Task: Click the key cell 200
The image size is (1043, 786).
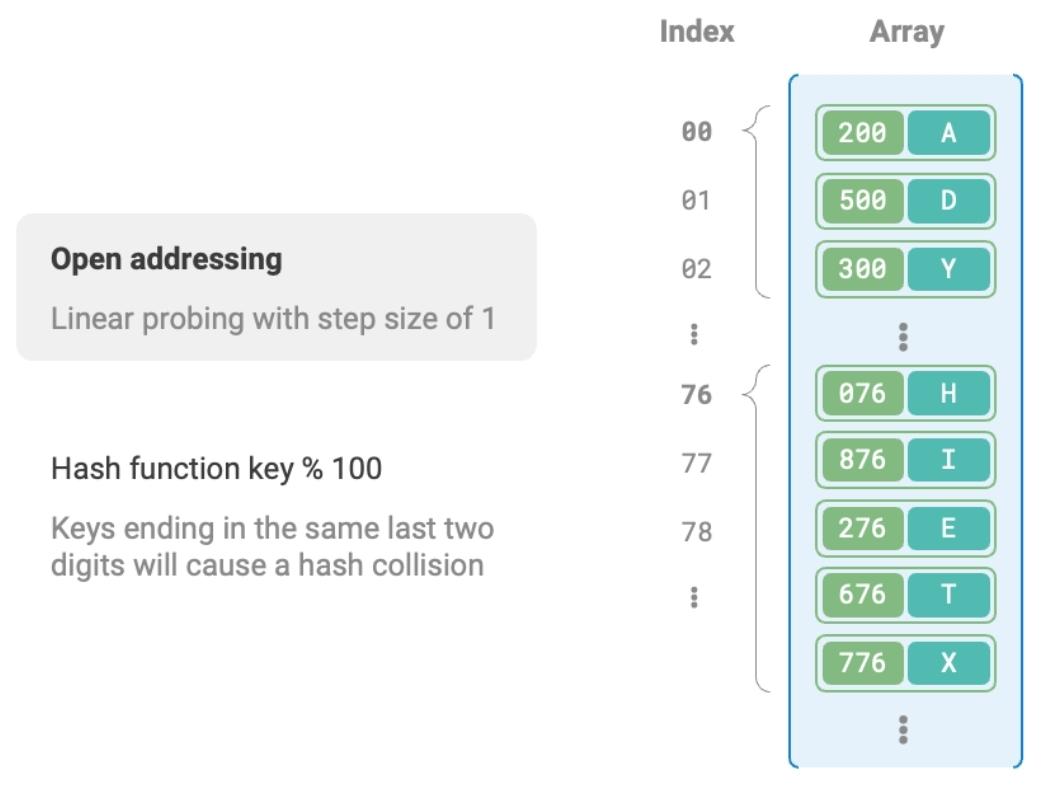Action: (x=862, y=132)
